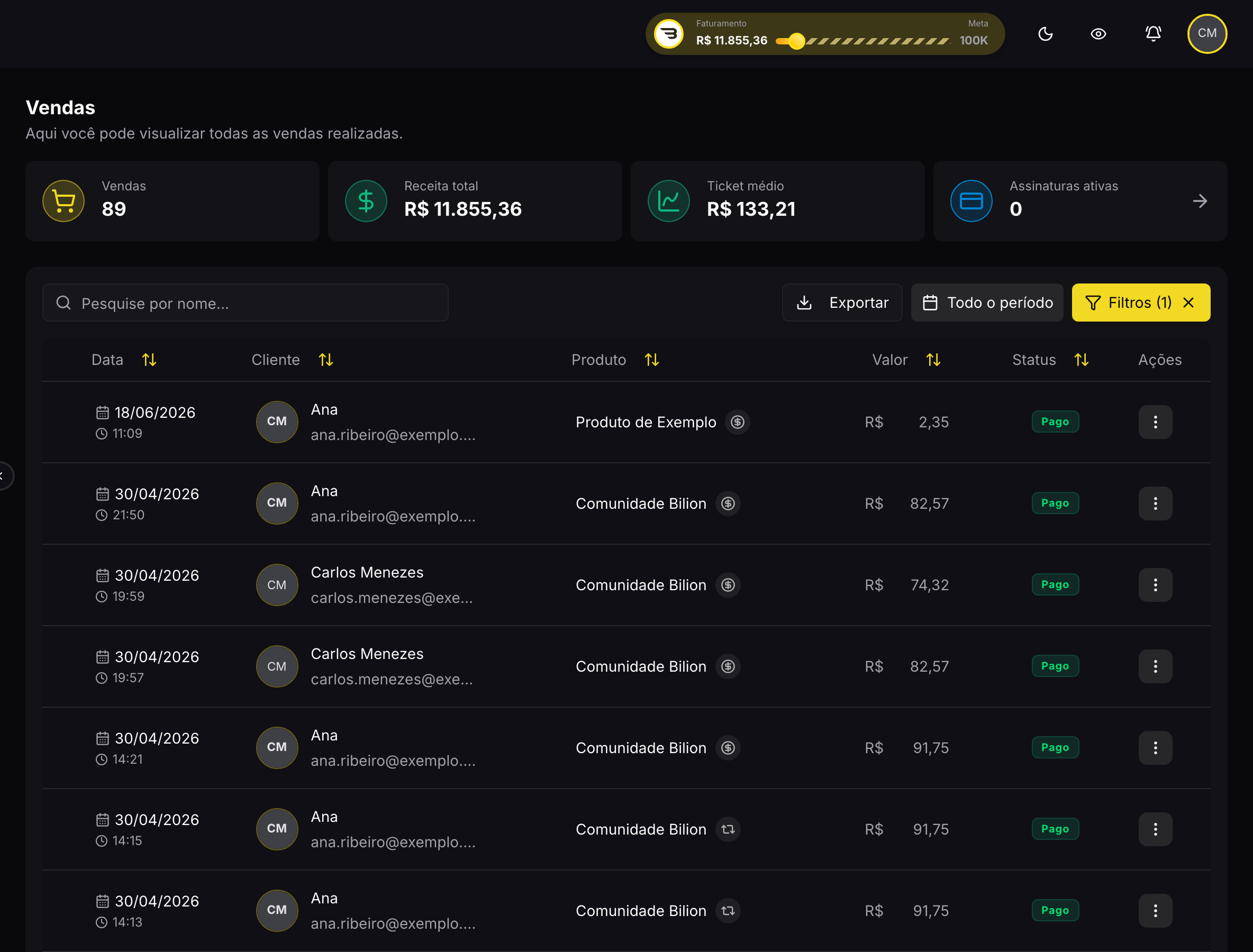Screen dimensions: 1253x952
Task: Click the Ticket médio chart icon
Action: click(x=669, y=200)
